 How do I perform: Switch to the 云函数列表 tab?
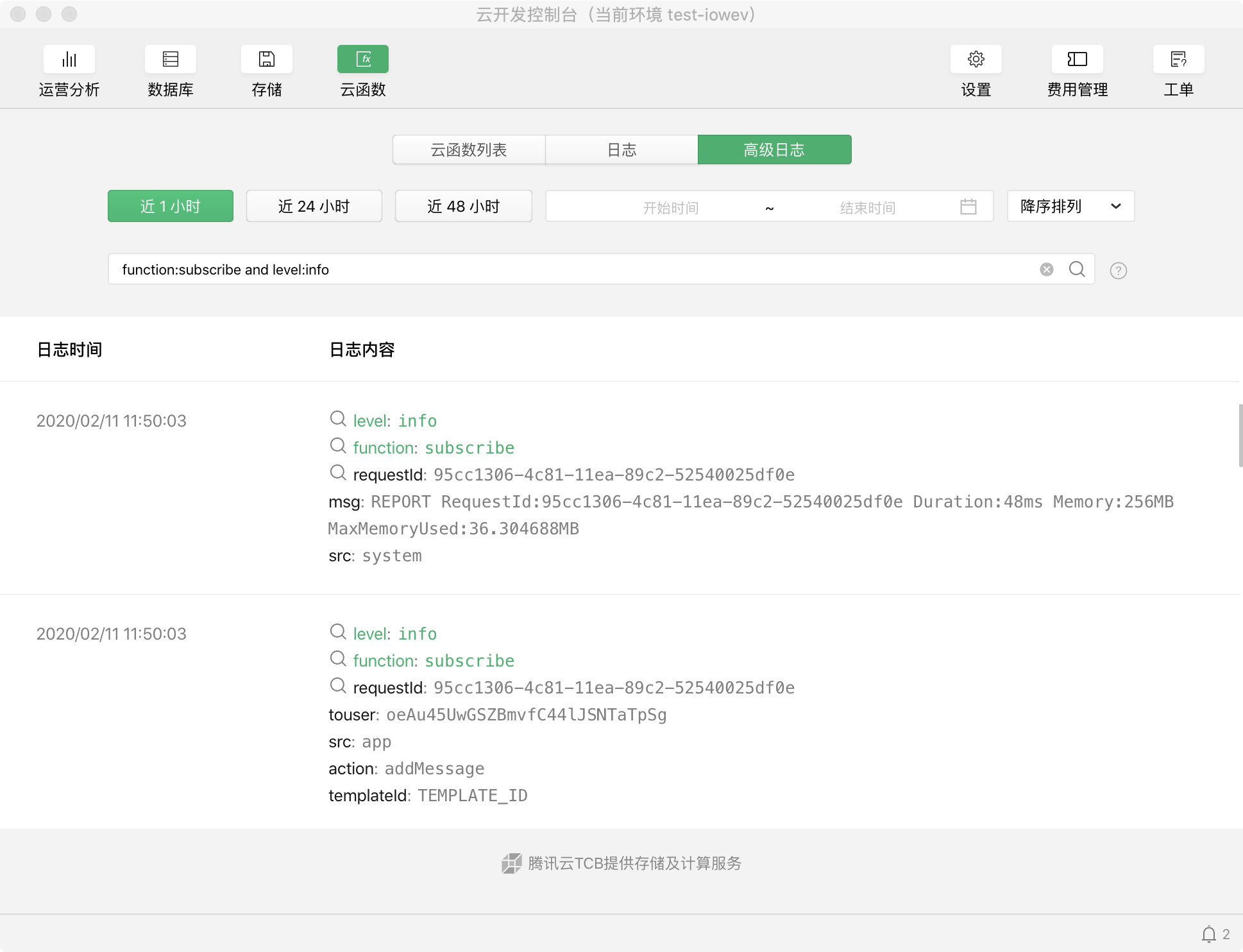click(469, 149)
